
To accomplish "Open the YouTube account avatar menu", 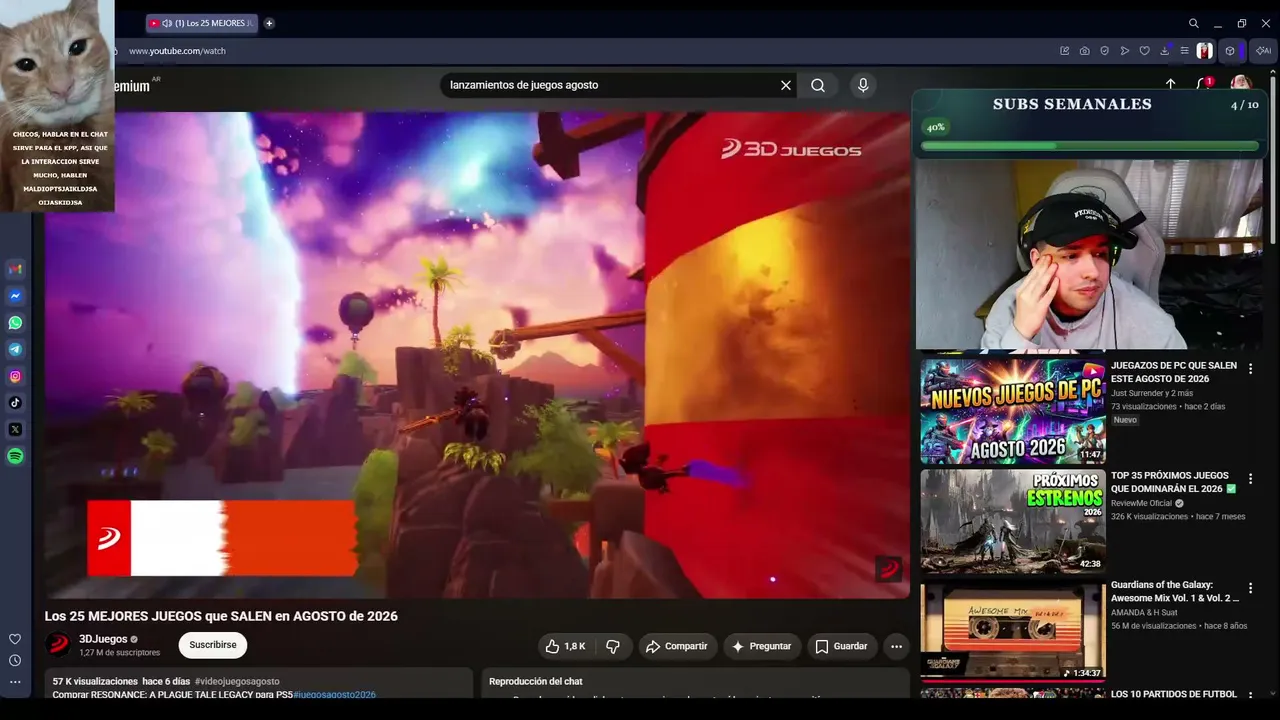I will coord(1241,84).
